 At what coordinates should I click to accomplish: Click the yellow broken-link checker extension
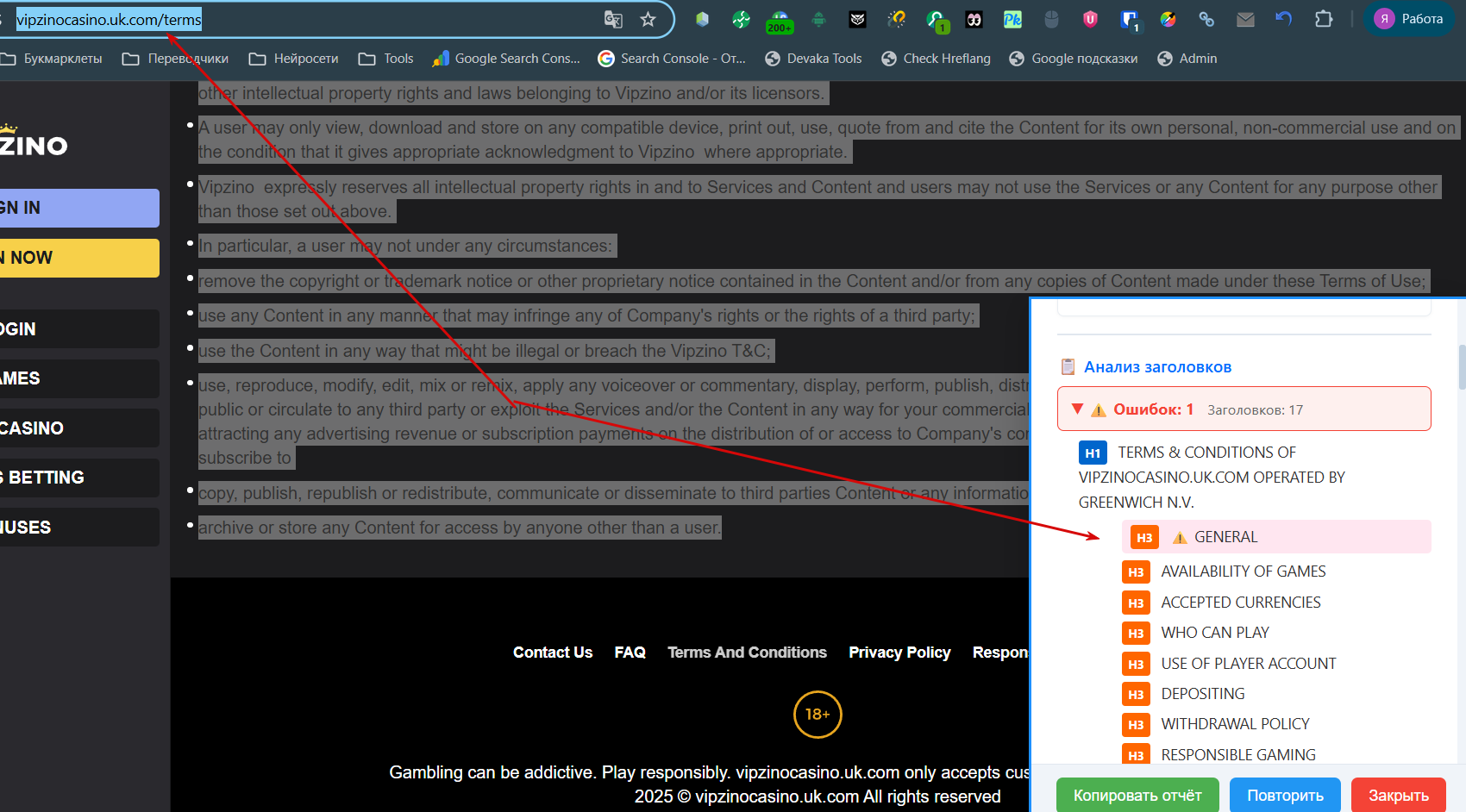(897, 19)
